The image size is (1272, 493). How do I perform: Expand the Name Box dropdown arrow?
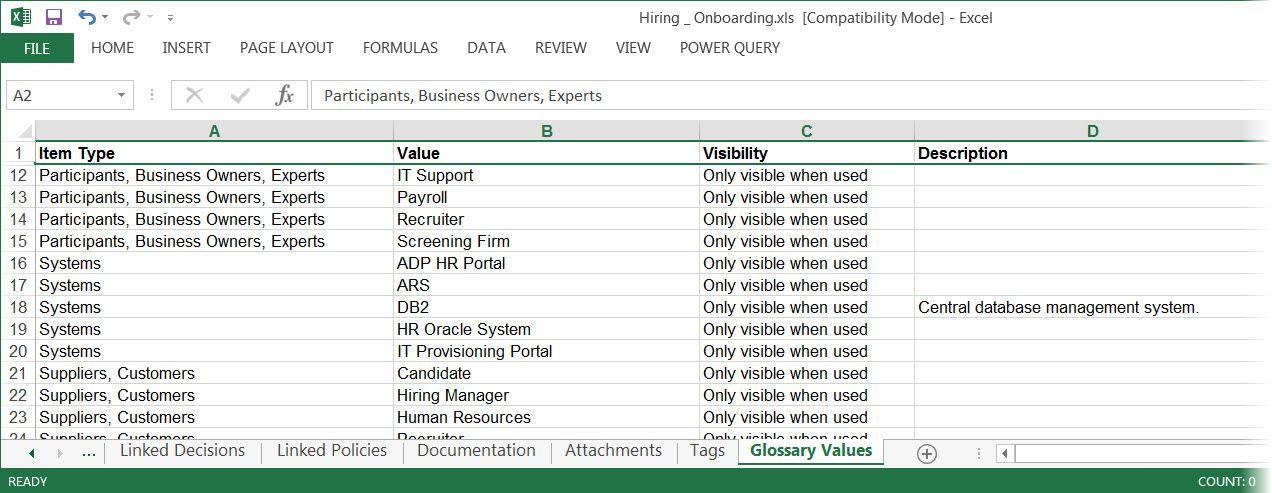click(x=122, y=96)
